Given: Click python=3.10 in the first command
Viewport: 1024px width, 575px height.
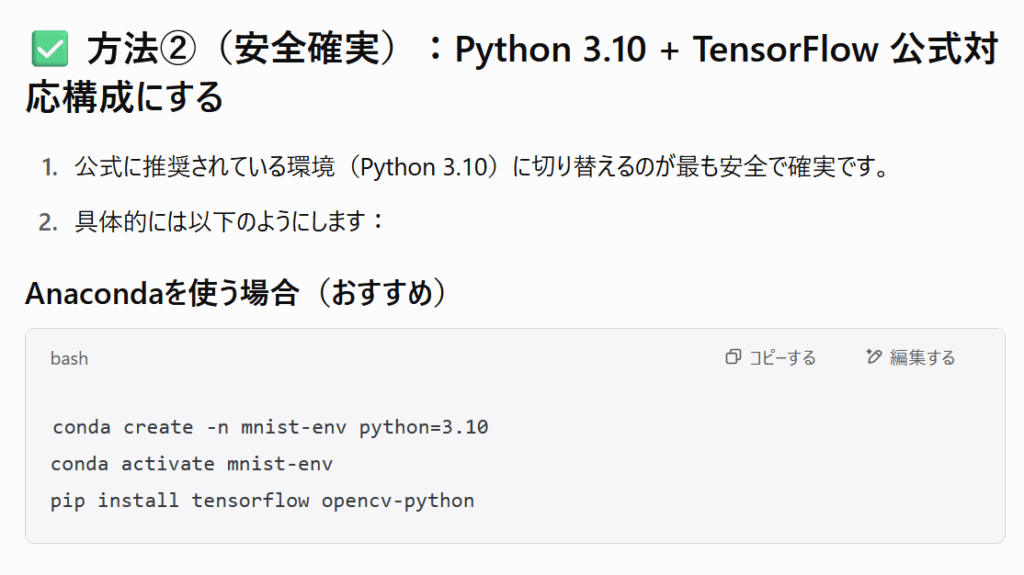Looking at the screenshot, I should pyautogui.click(x=424, y=427).
